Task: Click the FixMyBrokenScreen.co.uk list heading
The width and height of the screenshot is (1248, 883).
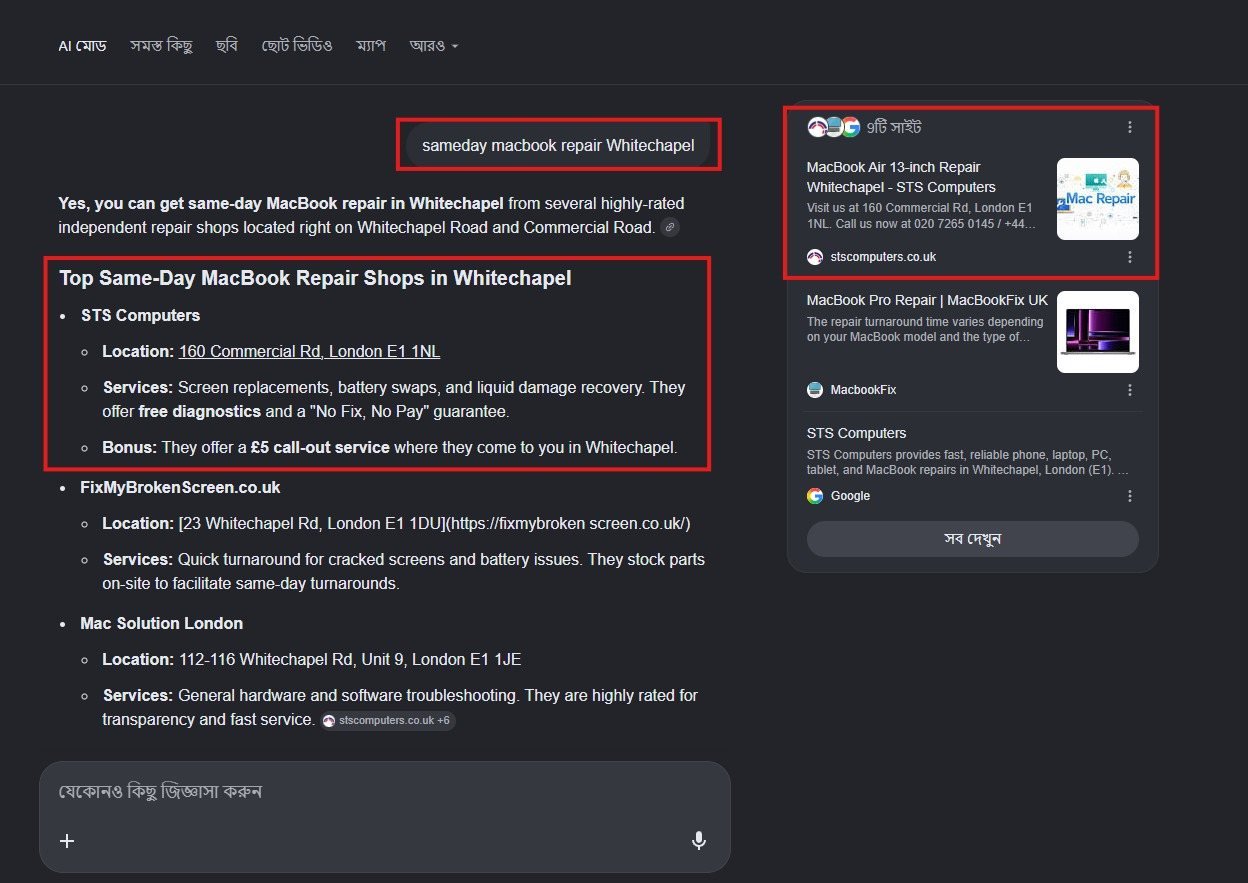Action: click(x=181, y=488)
